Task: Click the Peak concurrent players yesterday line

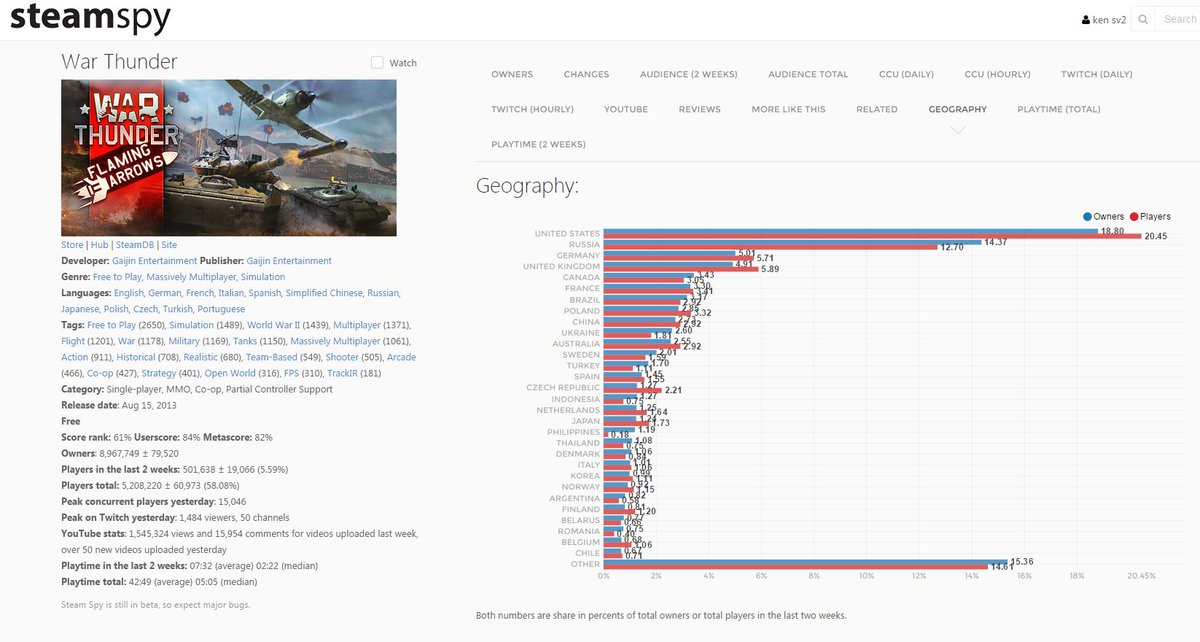Action: (154, 501)
